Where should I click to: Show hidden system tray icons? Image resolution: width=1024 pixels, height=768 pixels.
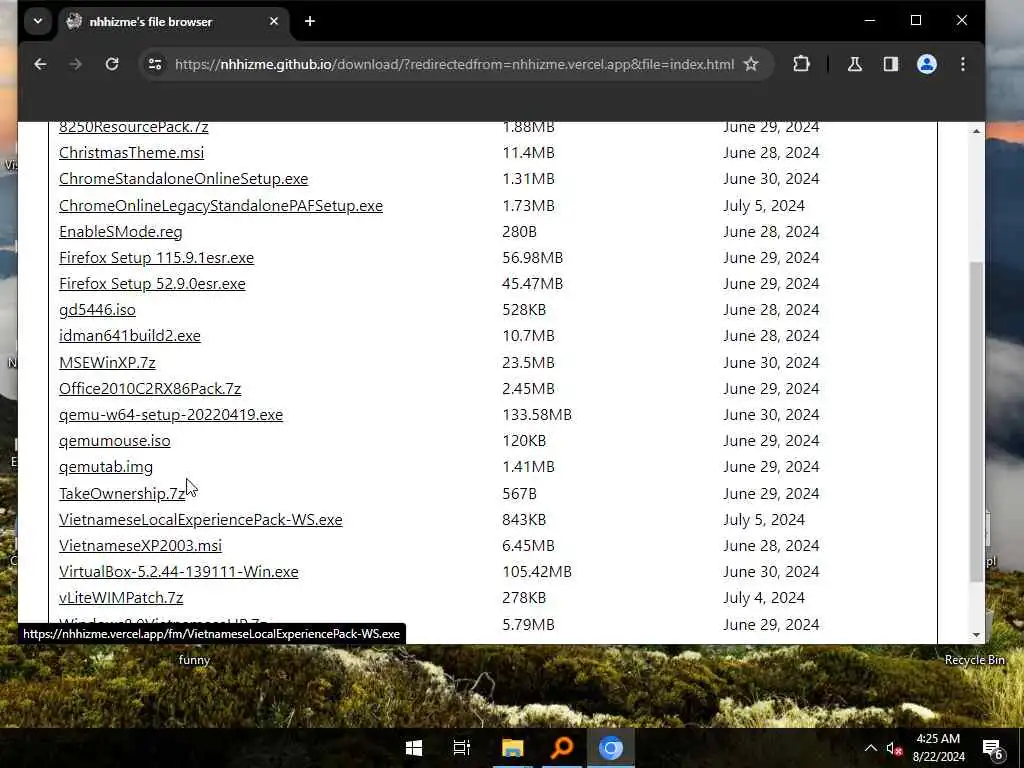click(871, 748)
